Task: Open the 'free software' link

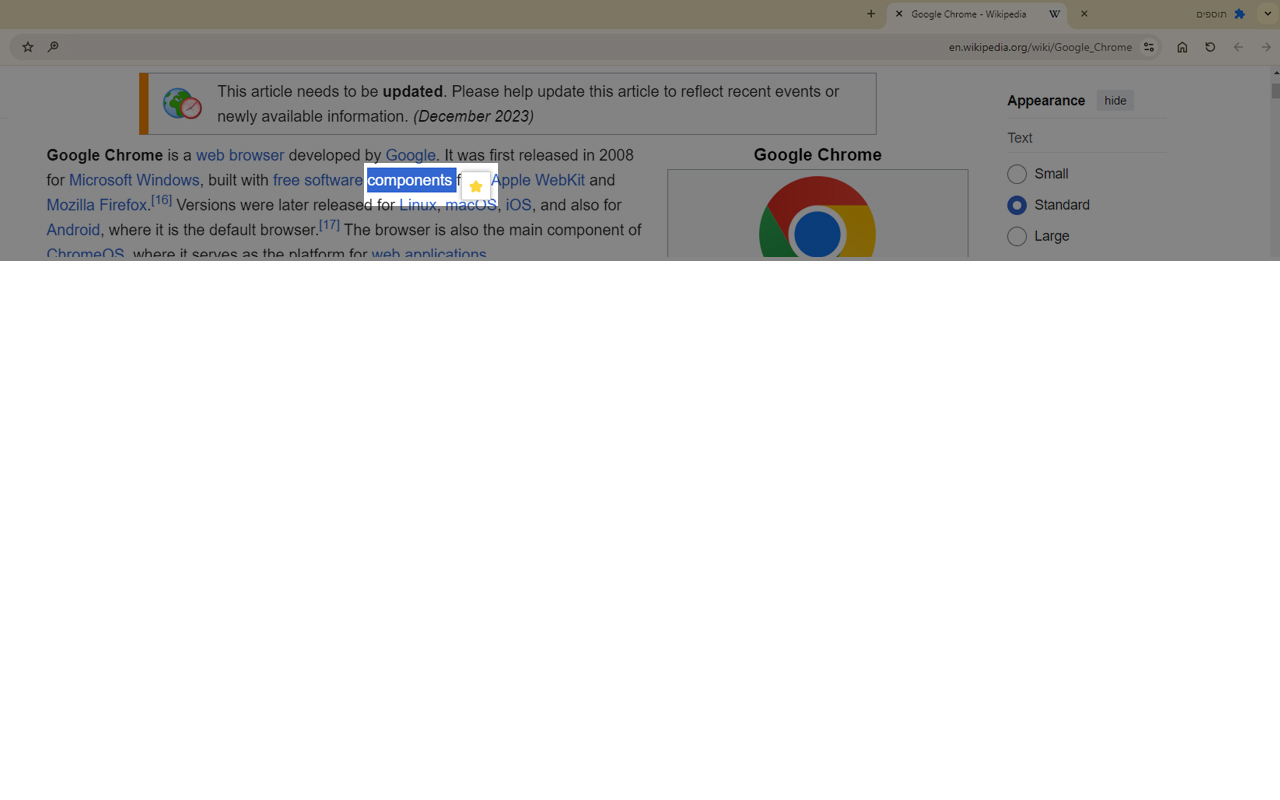Action: [x=318, y=180]
